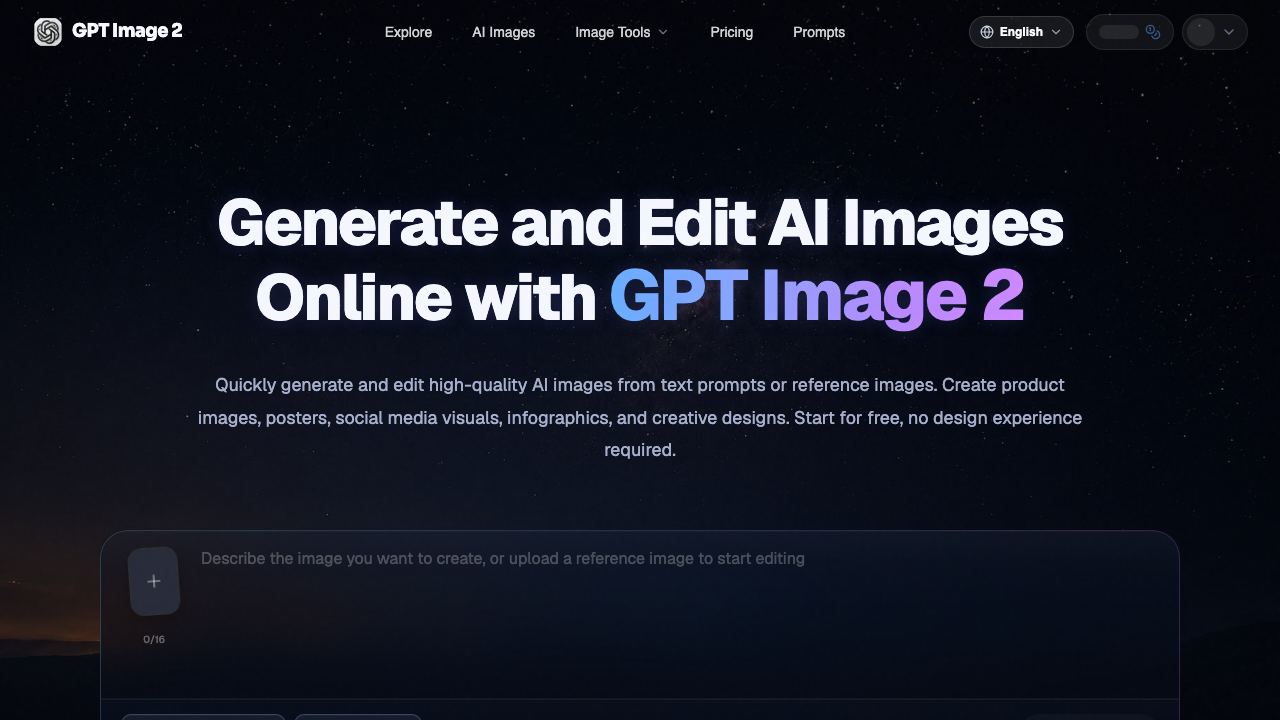Open the Explore page
Screen dimensions: 1280x720
(408, 32)
